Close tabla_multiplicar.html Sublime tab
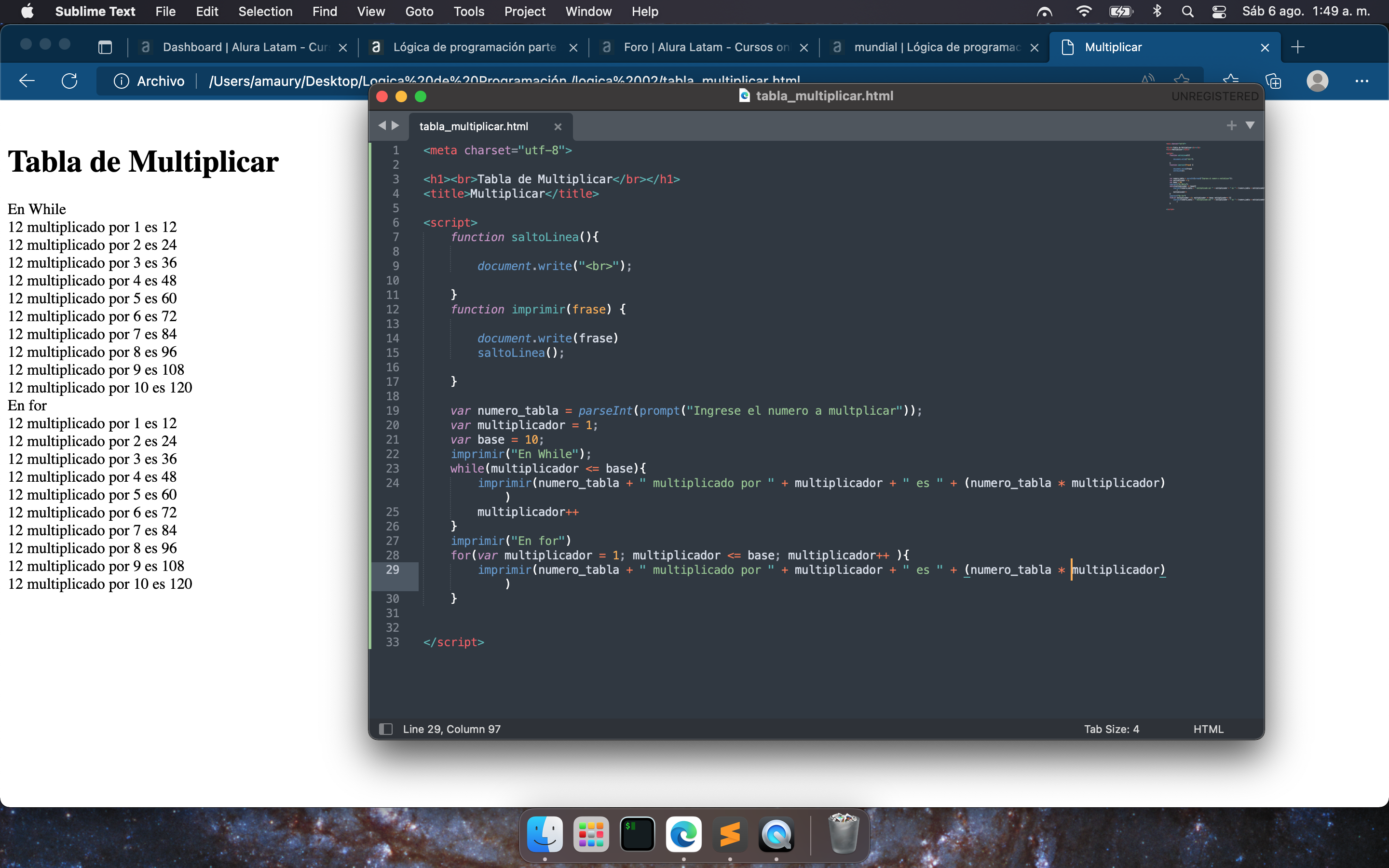The width and height of the screenshot is (1389, 868). tap(558, 127)
